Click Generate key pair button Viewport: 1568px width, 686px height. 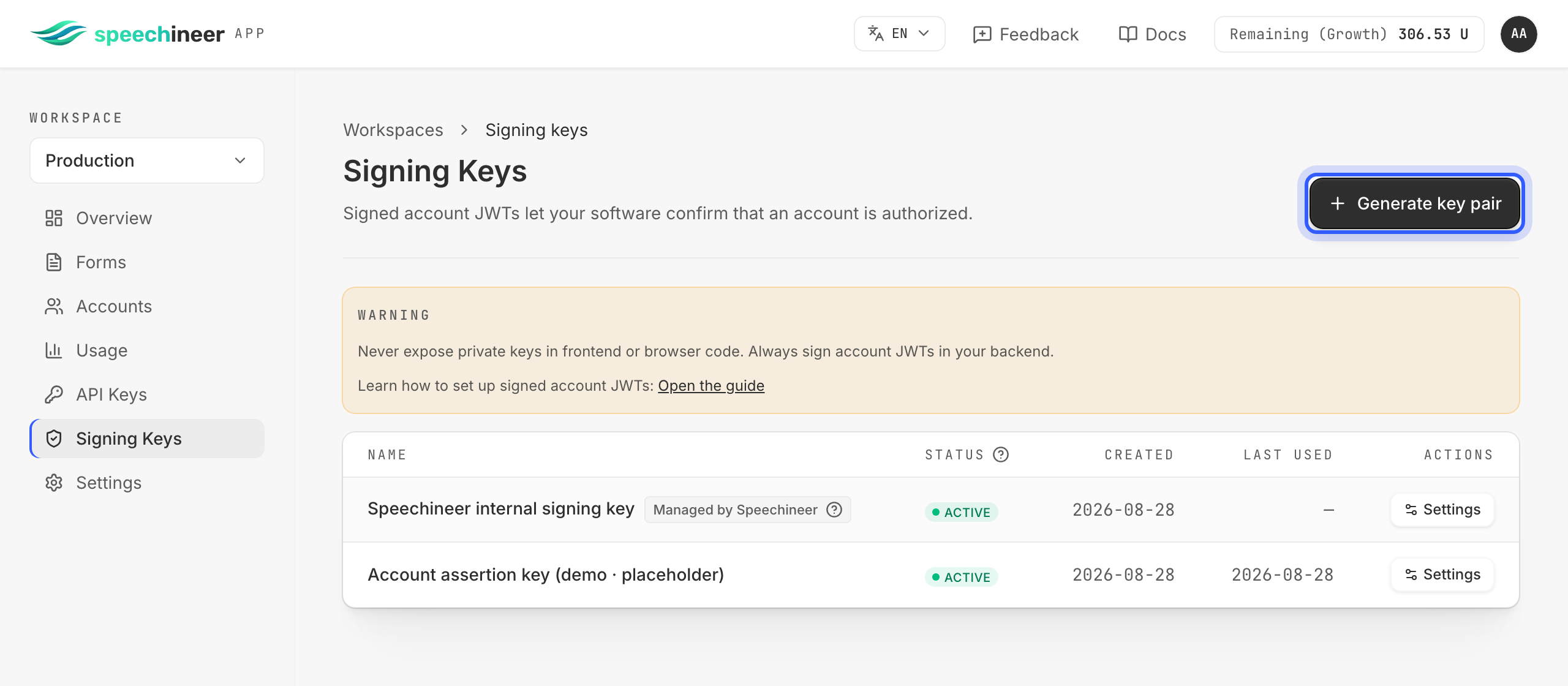tap(1415, 203)
